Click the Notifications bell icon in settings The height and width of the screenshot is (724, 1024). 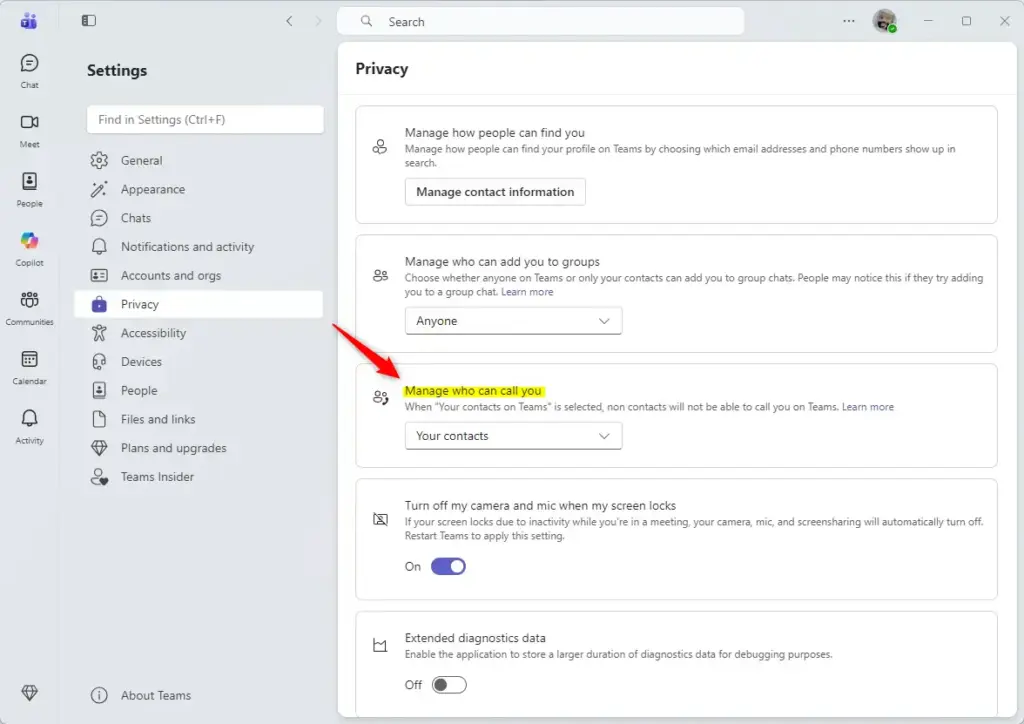coord(99,247)
